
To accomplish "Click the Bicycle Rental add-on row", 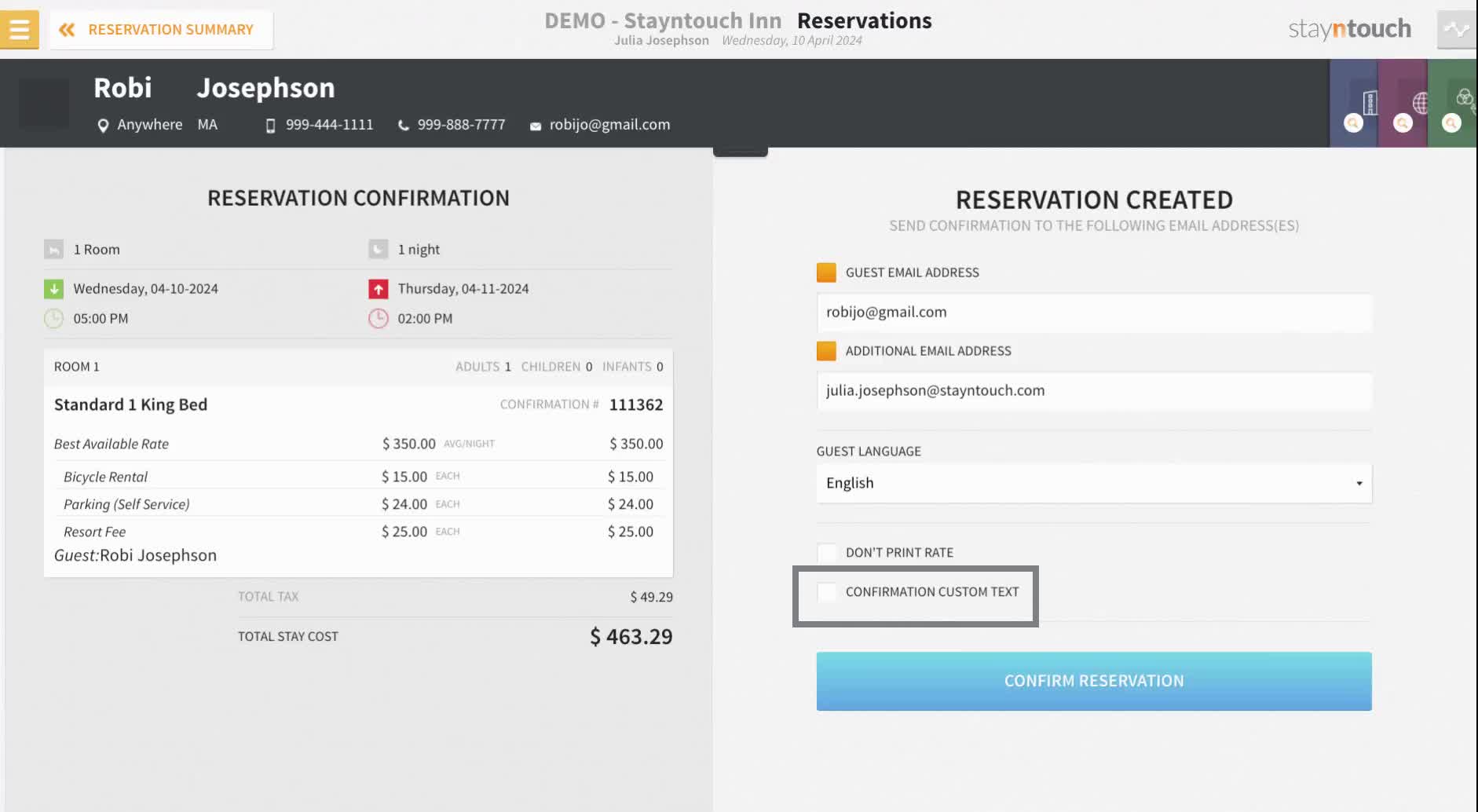I will pyautogui.click(x=358, y=477).
